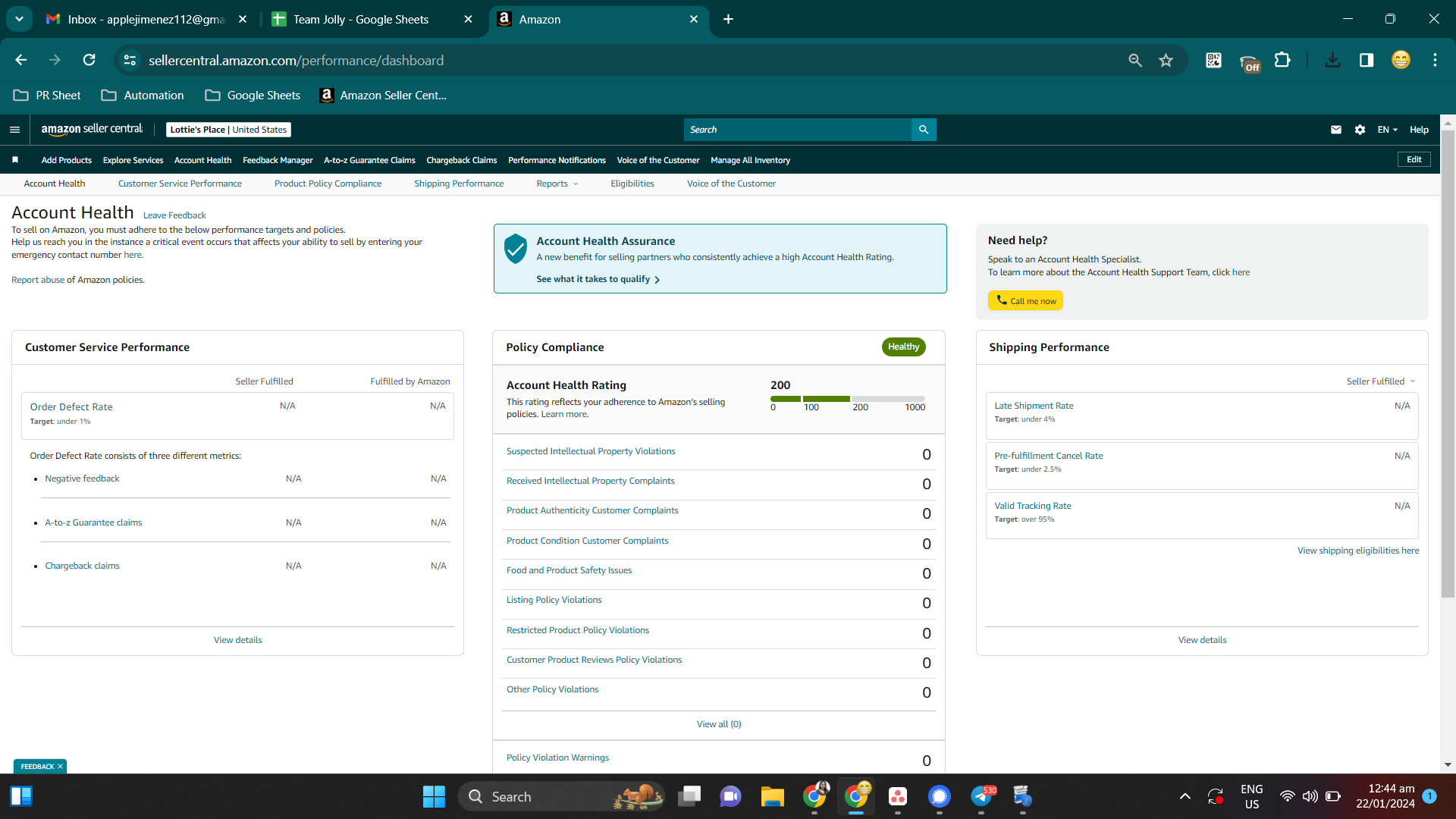Click the Call me now button
Image resolution: width=1456 pixels, height=819 pixels.
tap(1025, 301)
